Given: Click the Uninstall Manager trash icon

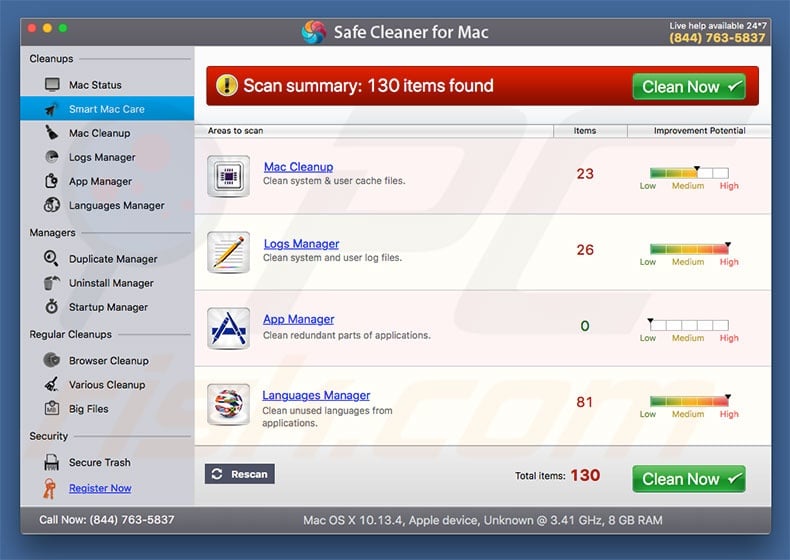Looking at the screenshot, I should click(x=51, y=283).
